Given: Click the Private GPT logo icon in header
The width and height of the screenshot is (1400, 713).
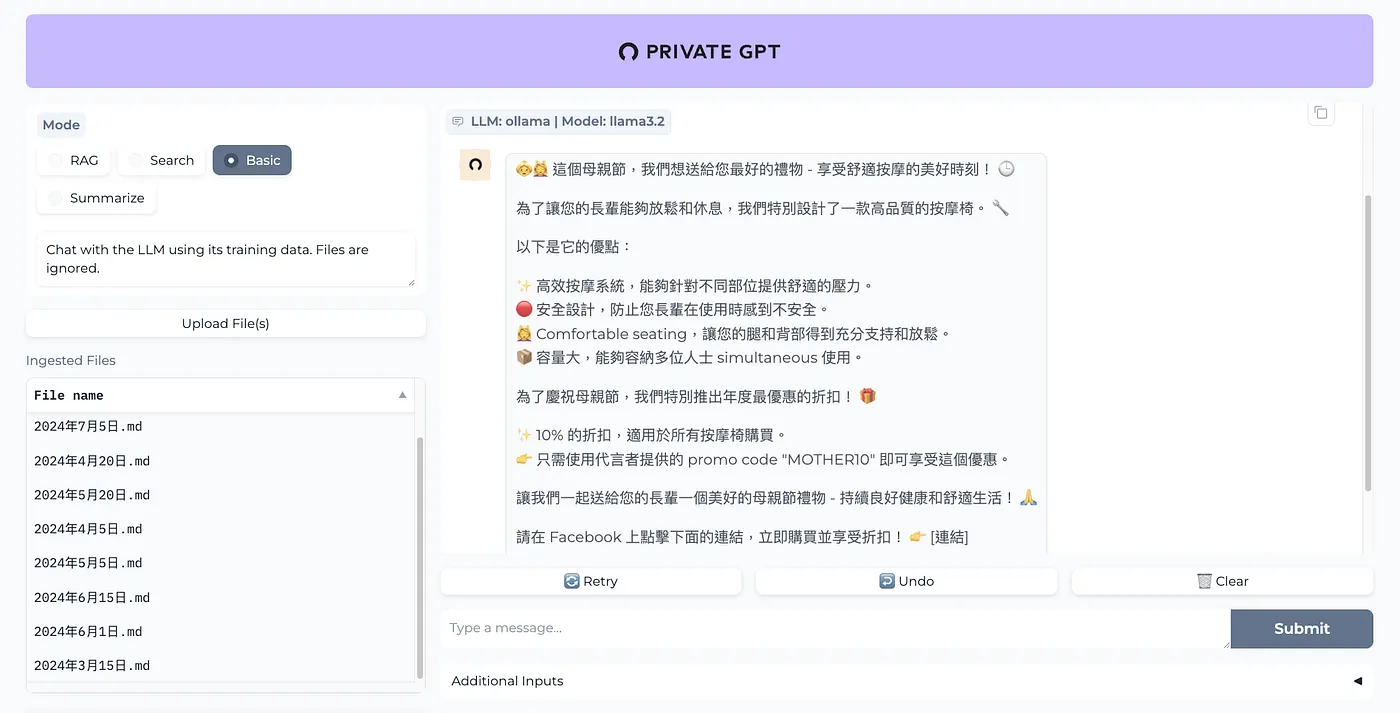Looking at the screenshot, I should point(628,52).
